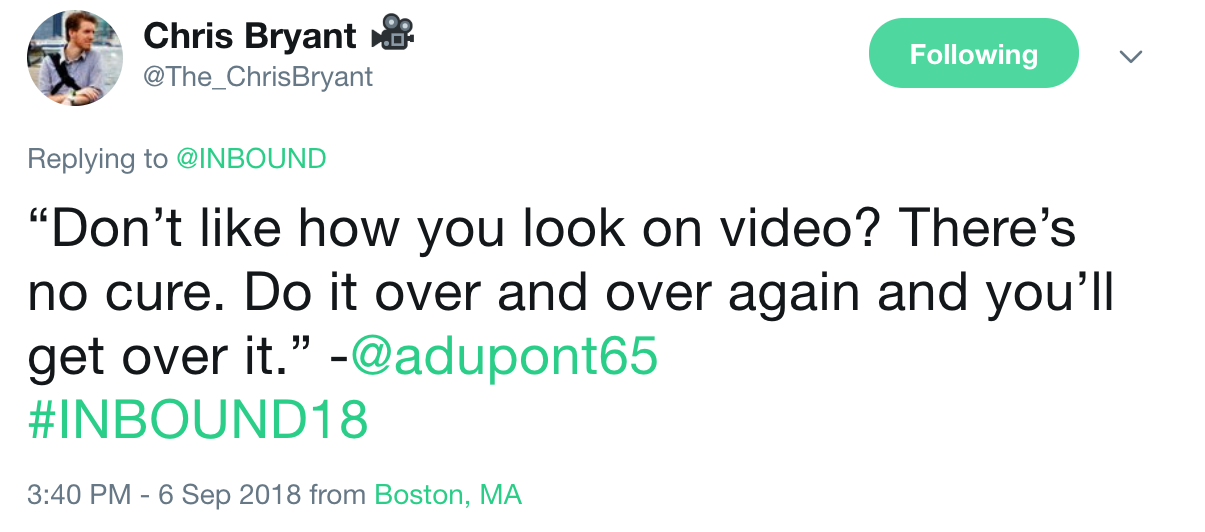The height and width of the screenshot is (532, 1205).
Task: Select the 'Replying to' label text
Action: 98,159
